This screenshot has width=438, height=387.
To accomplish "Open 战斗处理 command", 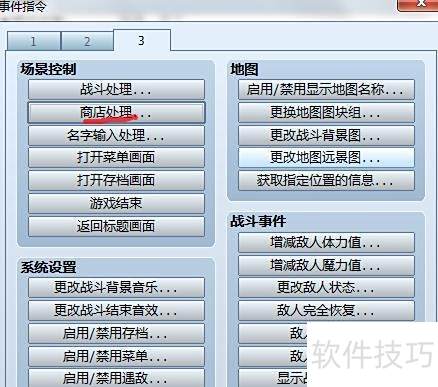I will click(116, 89).
